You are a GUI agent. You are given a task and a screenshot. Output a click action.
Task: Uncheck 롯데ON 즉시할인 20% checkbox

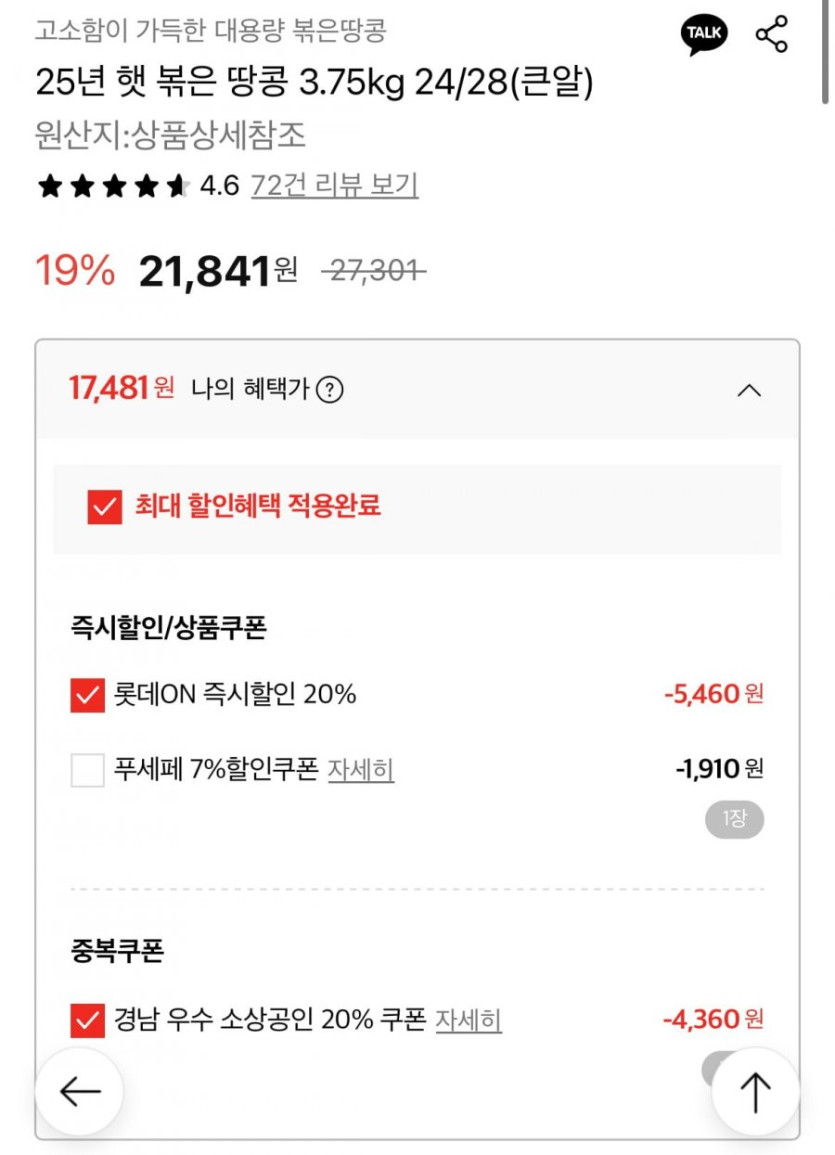[x=88, y=695]
